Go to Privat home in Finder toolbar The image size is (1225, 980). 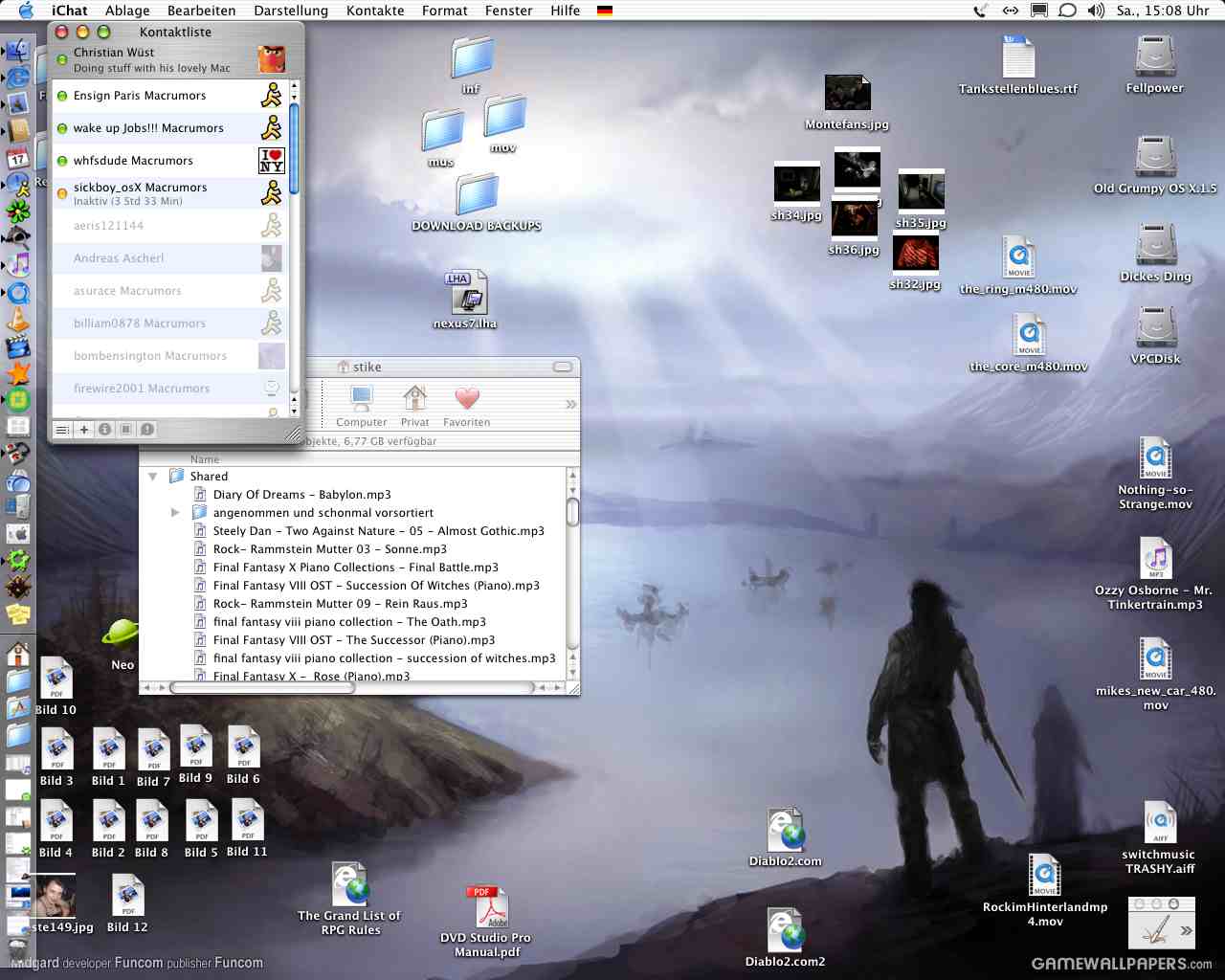(414, 406)
